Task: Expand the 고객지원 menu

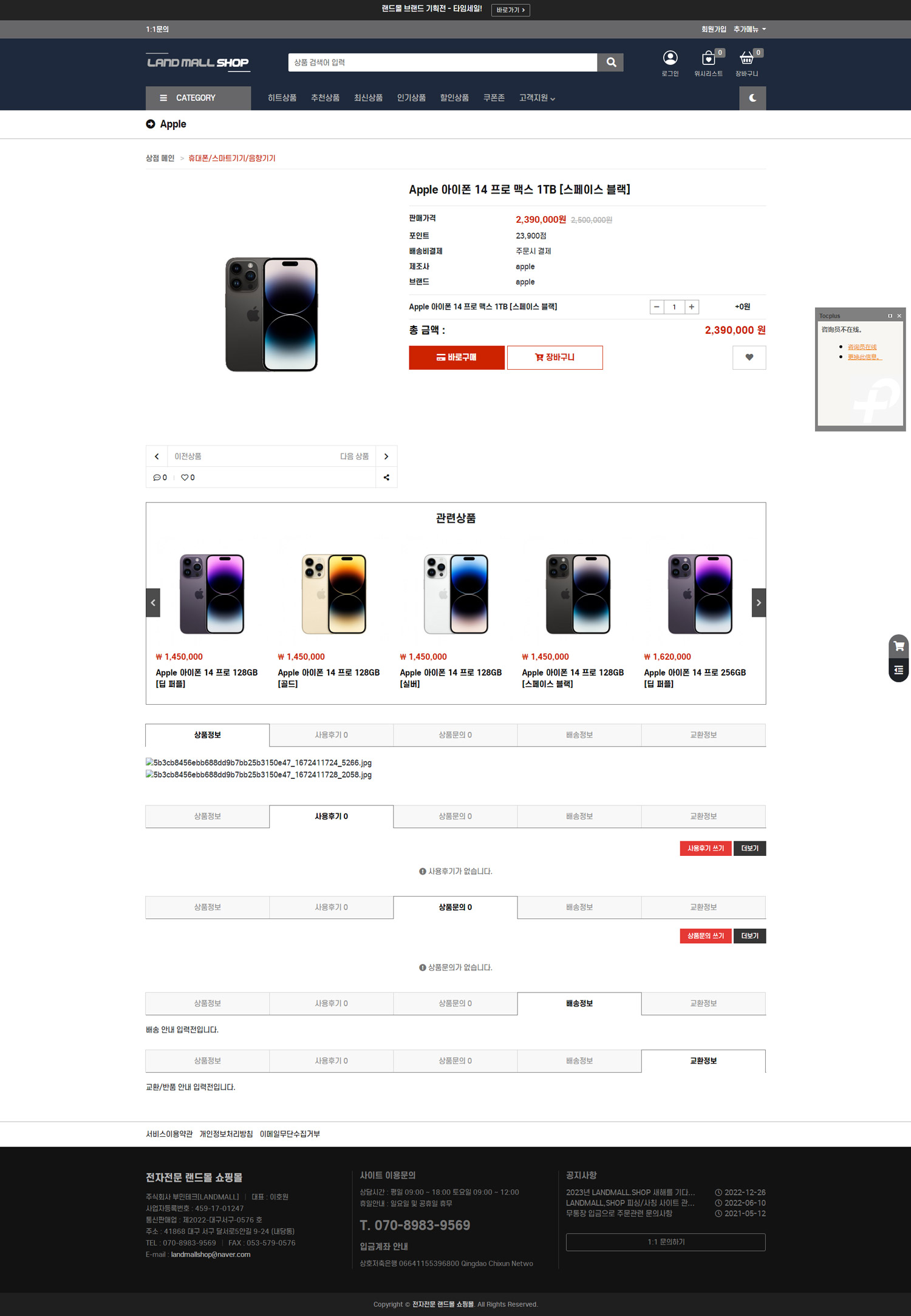Action: point(537,98)
